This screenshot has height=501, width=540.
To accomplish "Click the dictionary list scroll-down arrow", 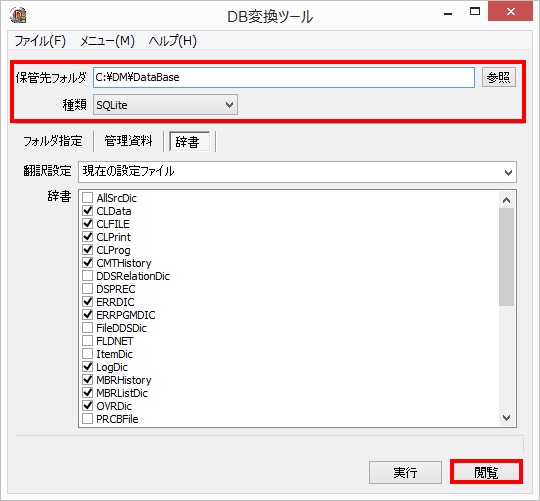I will point(506,418).
